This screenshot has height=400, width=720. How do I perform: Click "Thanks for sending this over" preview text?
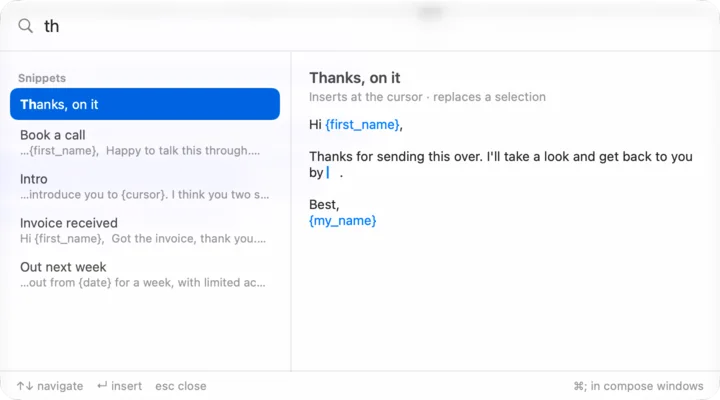point(395,157)
